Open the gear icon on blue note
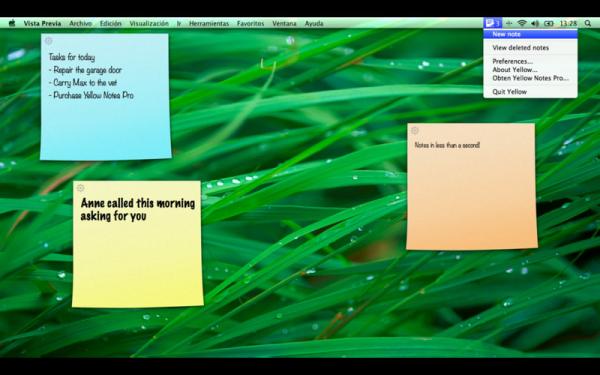This screenshot has height=375, width=600. (49, 41)
